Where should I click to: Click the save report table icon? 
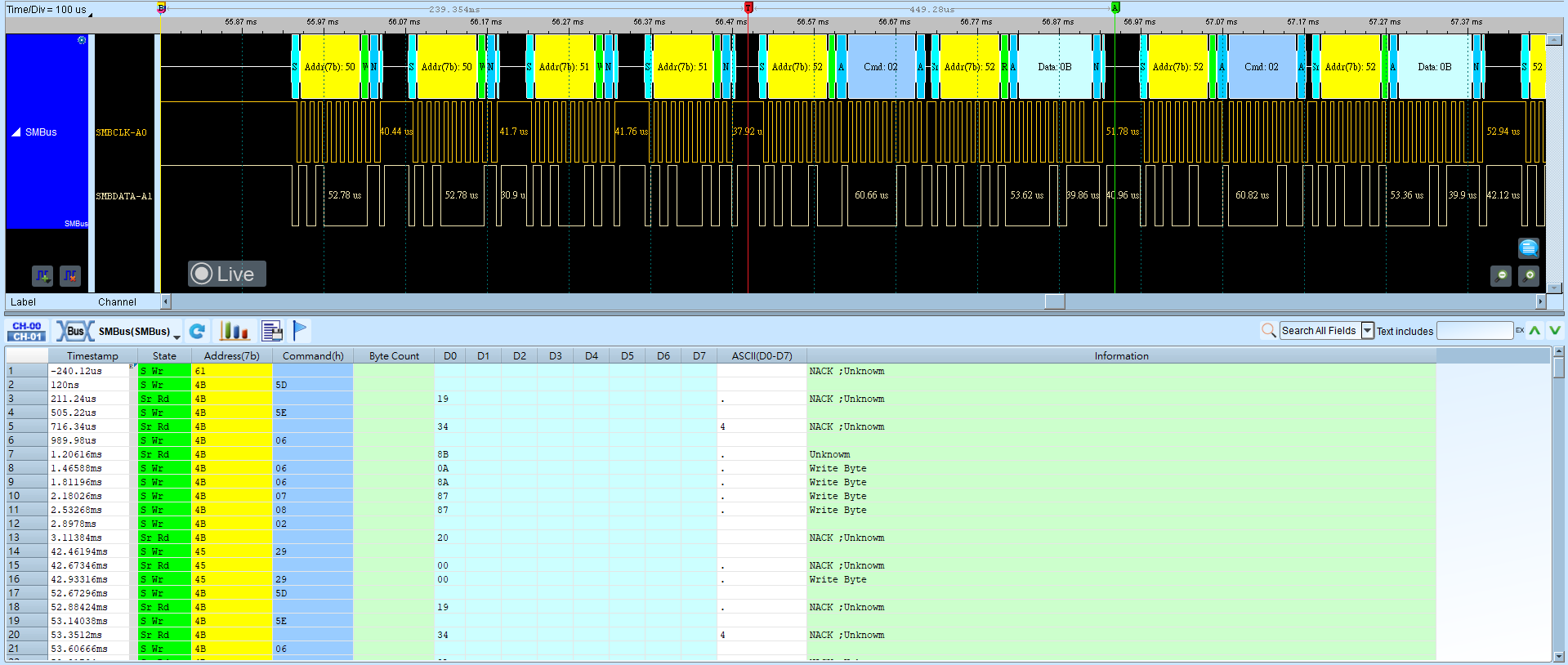[x=272, y=331]
